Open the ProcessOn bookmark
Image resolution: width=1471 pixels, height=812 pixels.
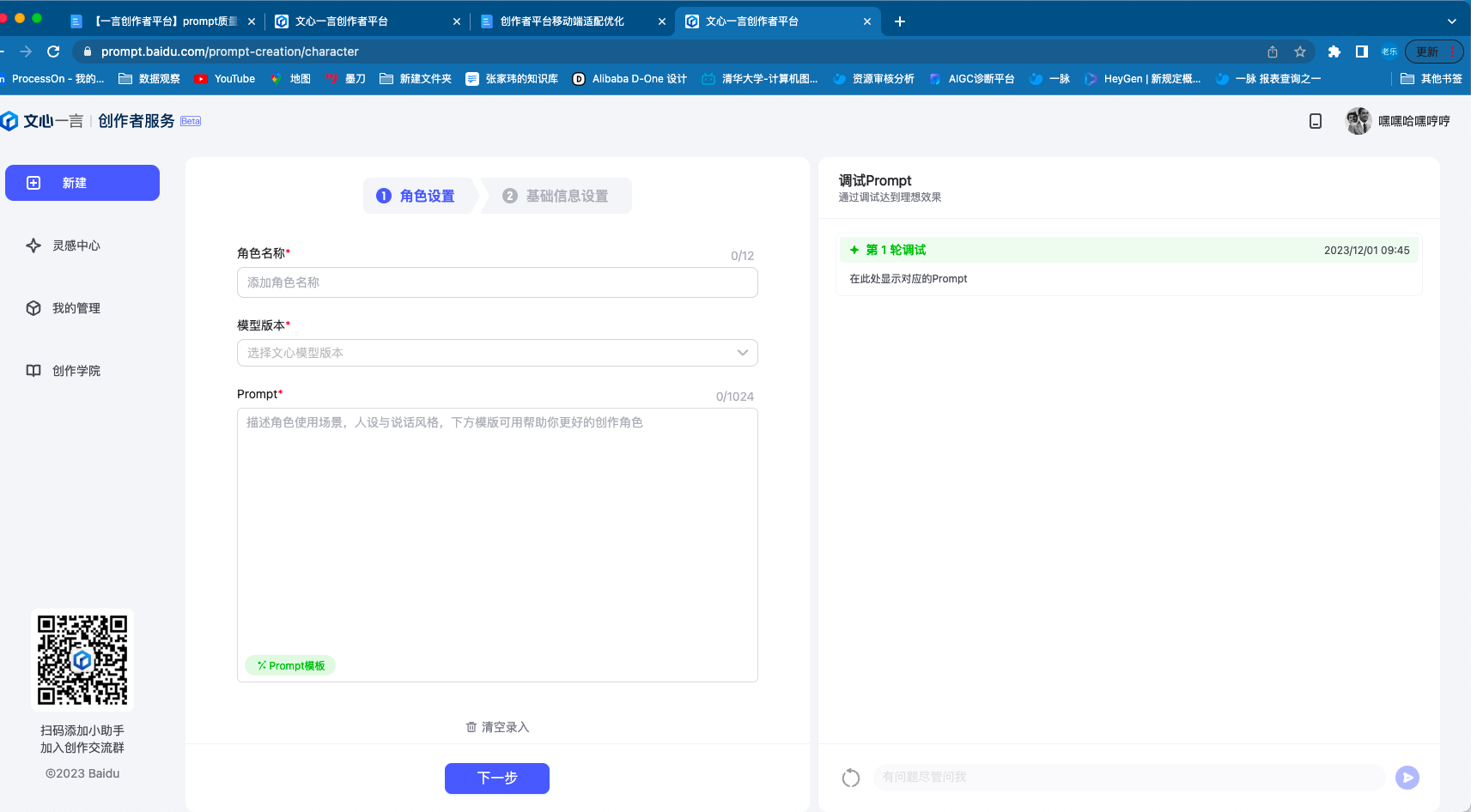53,79
